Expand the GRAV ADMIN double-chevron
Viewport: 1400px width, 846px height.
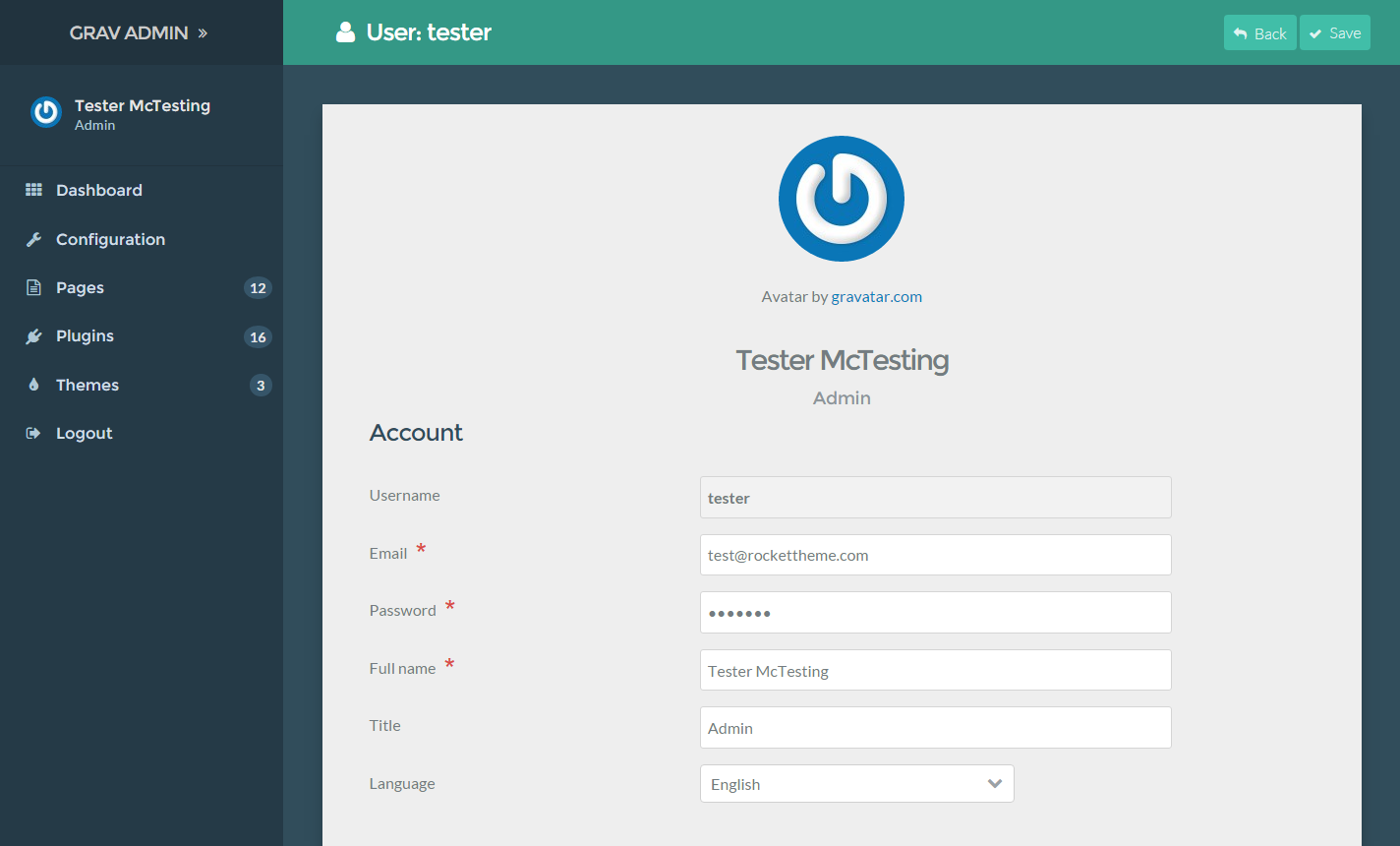203,33
